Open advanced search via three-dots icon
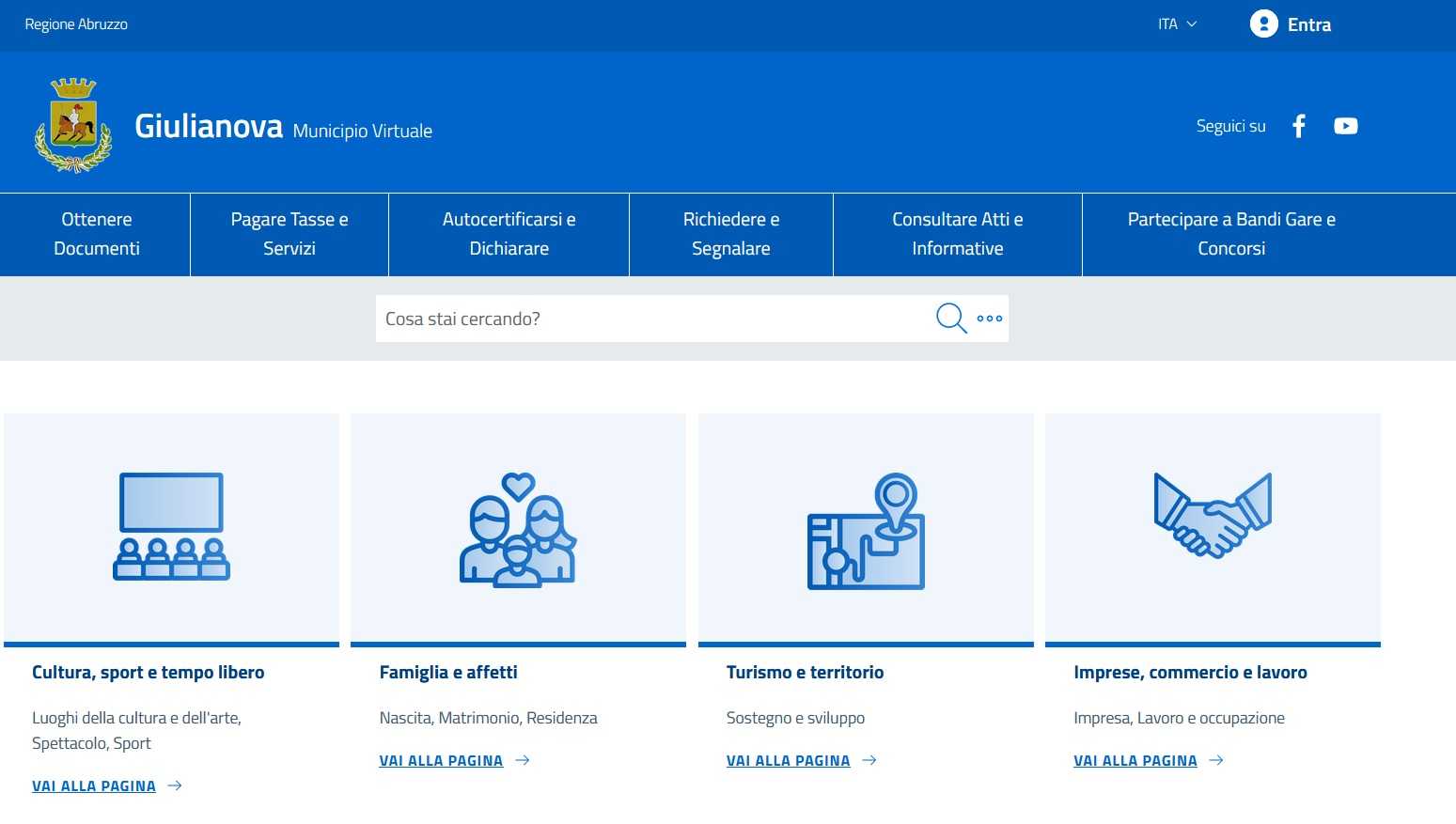This screenshot has width=1456, height=824. (x=989, y=319)
